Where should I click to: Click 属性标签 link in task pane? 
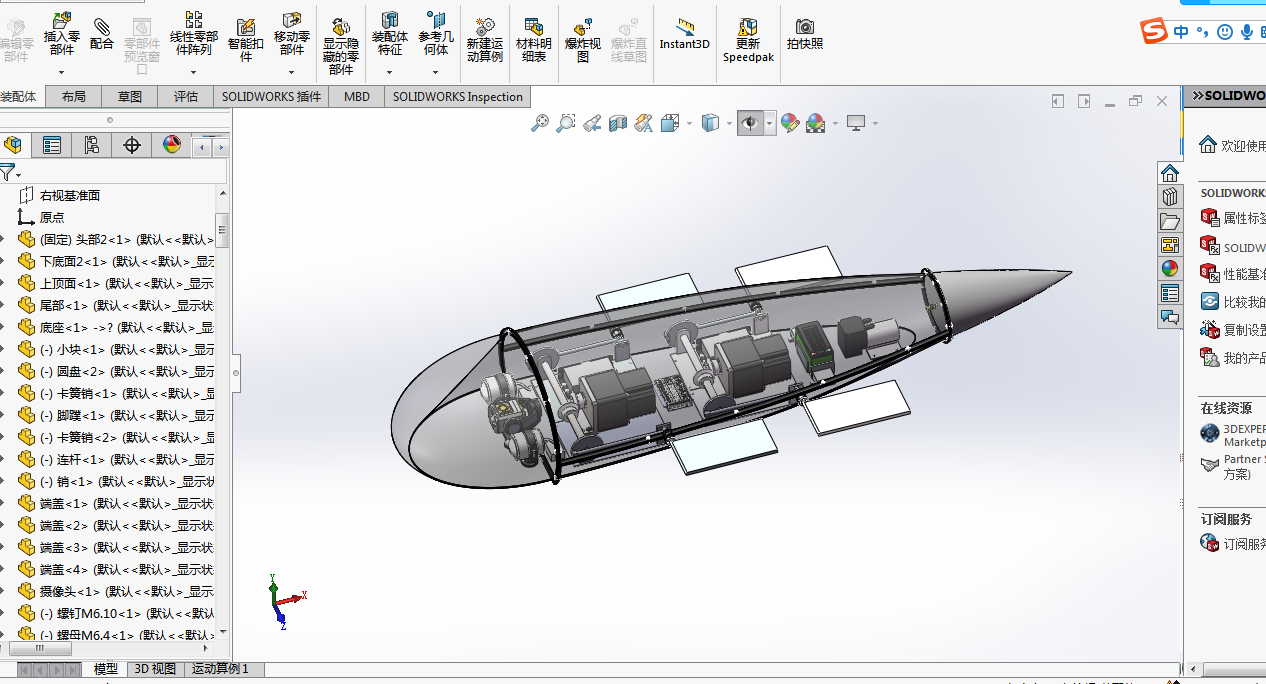[x=1244, y=218]
